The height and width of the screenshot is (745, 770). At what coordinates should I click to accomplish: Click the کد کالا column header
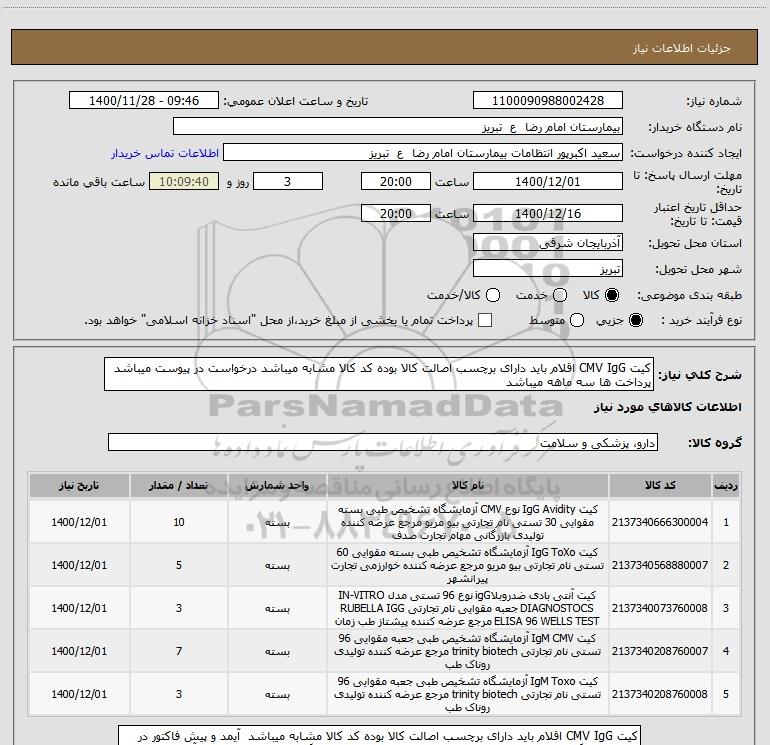660,486
